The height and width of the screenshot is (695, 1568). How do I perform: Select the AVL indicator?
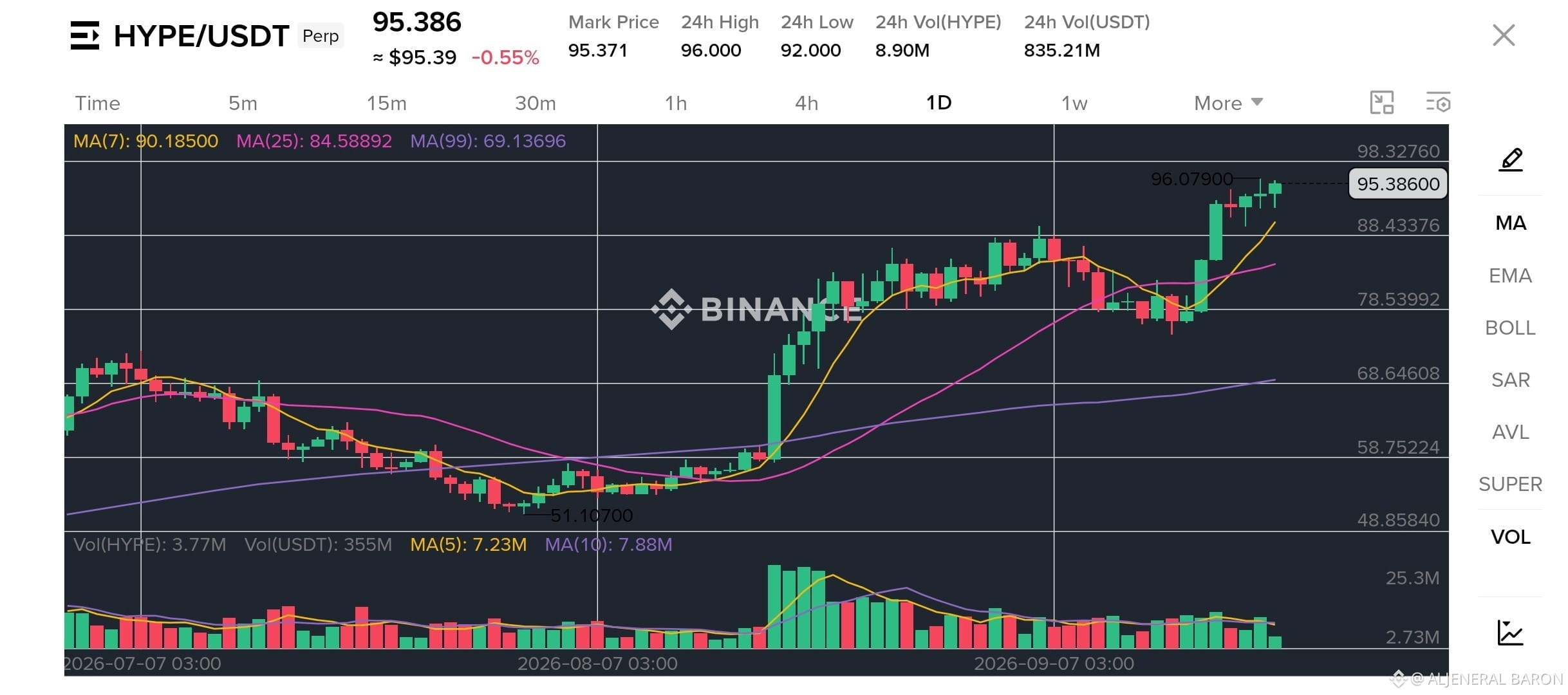point(1510,432)
